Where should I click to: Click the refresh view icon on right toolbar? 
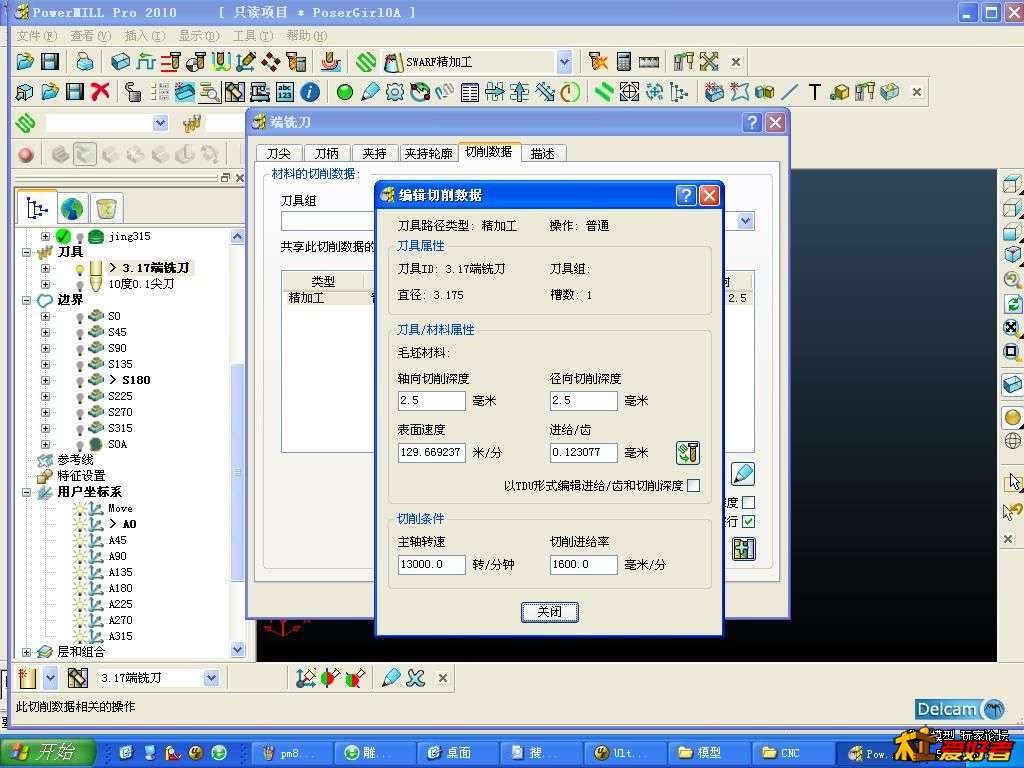coord(1012,304)
